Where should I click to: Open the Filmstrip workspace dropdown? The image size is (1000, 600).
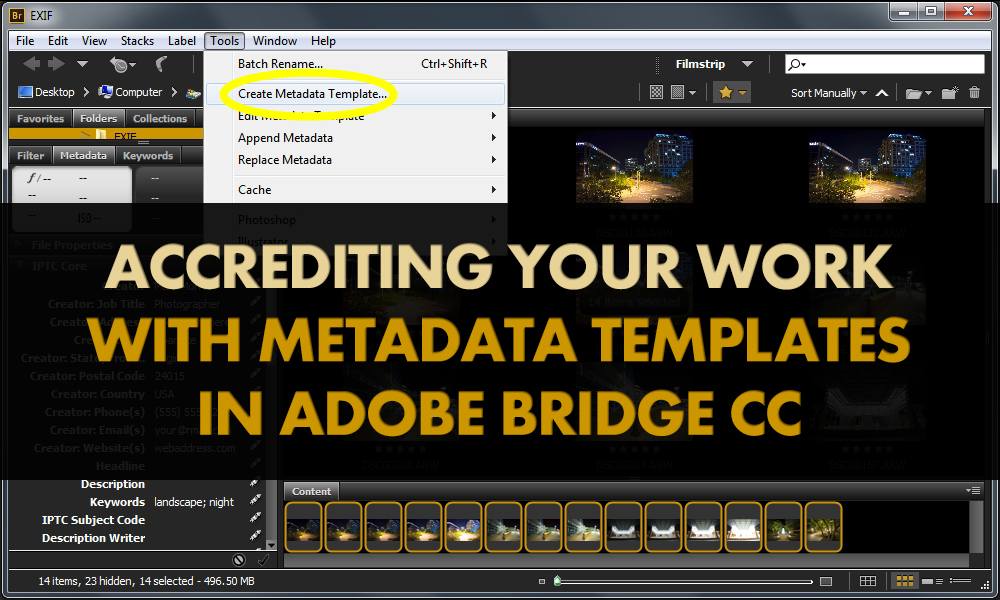click(x=747, y=64)
